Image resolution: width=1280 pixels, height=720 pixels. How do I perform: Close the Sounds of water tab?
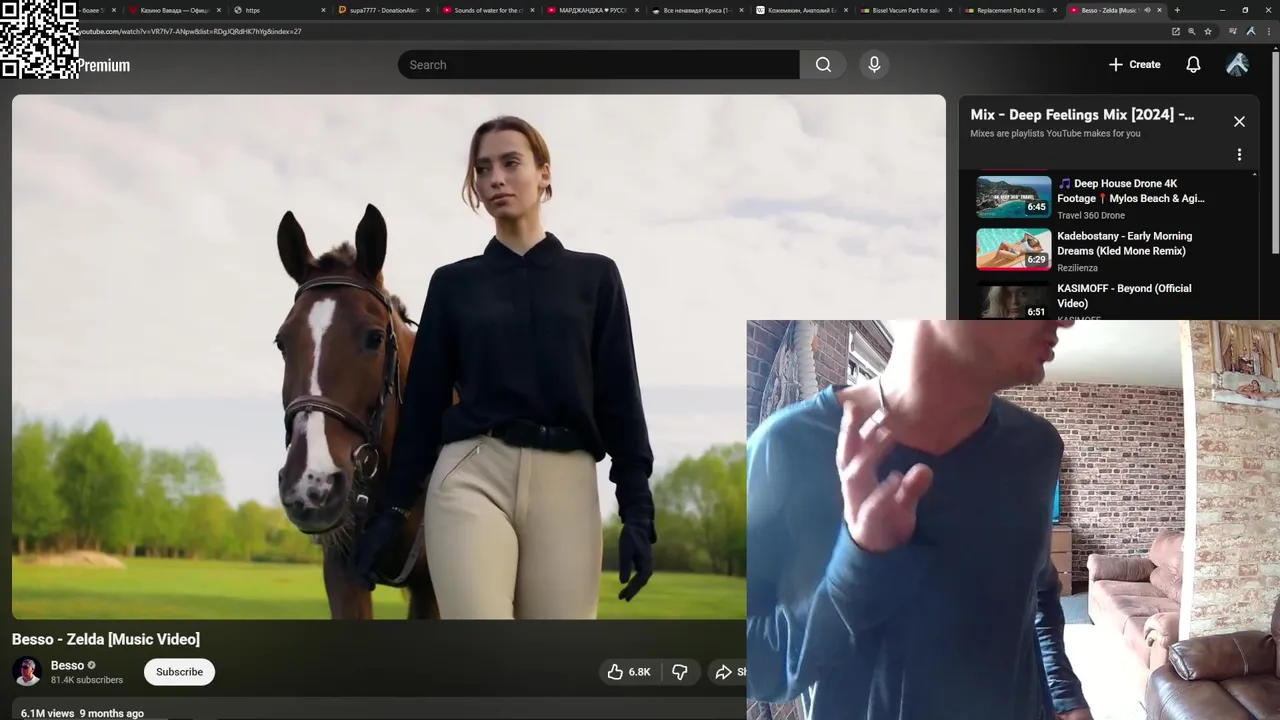pos(531,10)
